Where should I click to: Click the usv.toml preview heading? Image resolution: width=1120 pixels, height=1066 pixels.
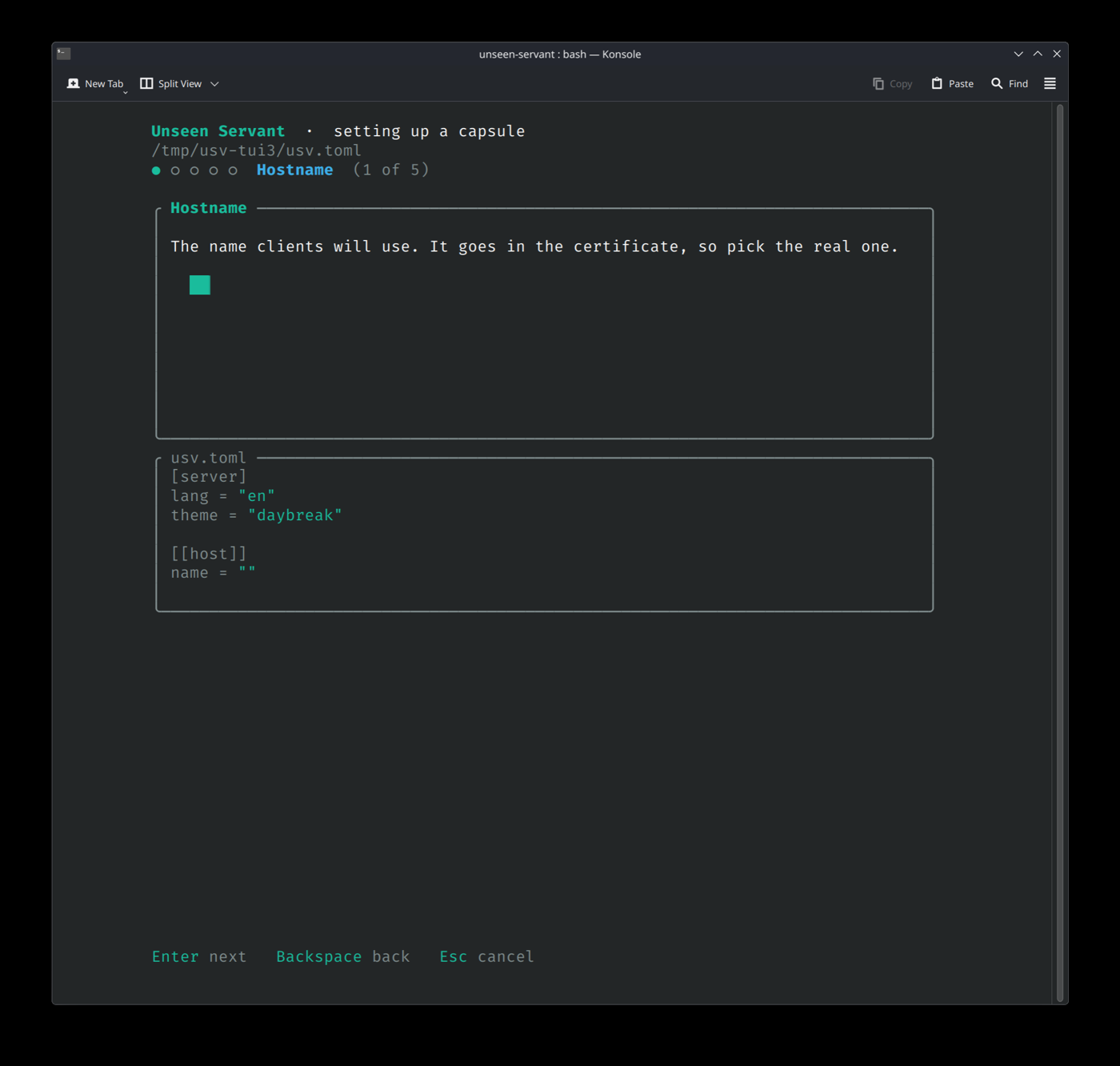pos(209,458)
